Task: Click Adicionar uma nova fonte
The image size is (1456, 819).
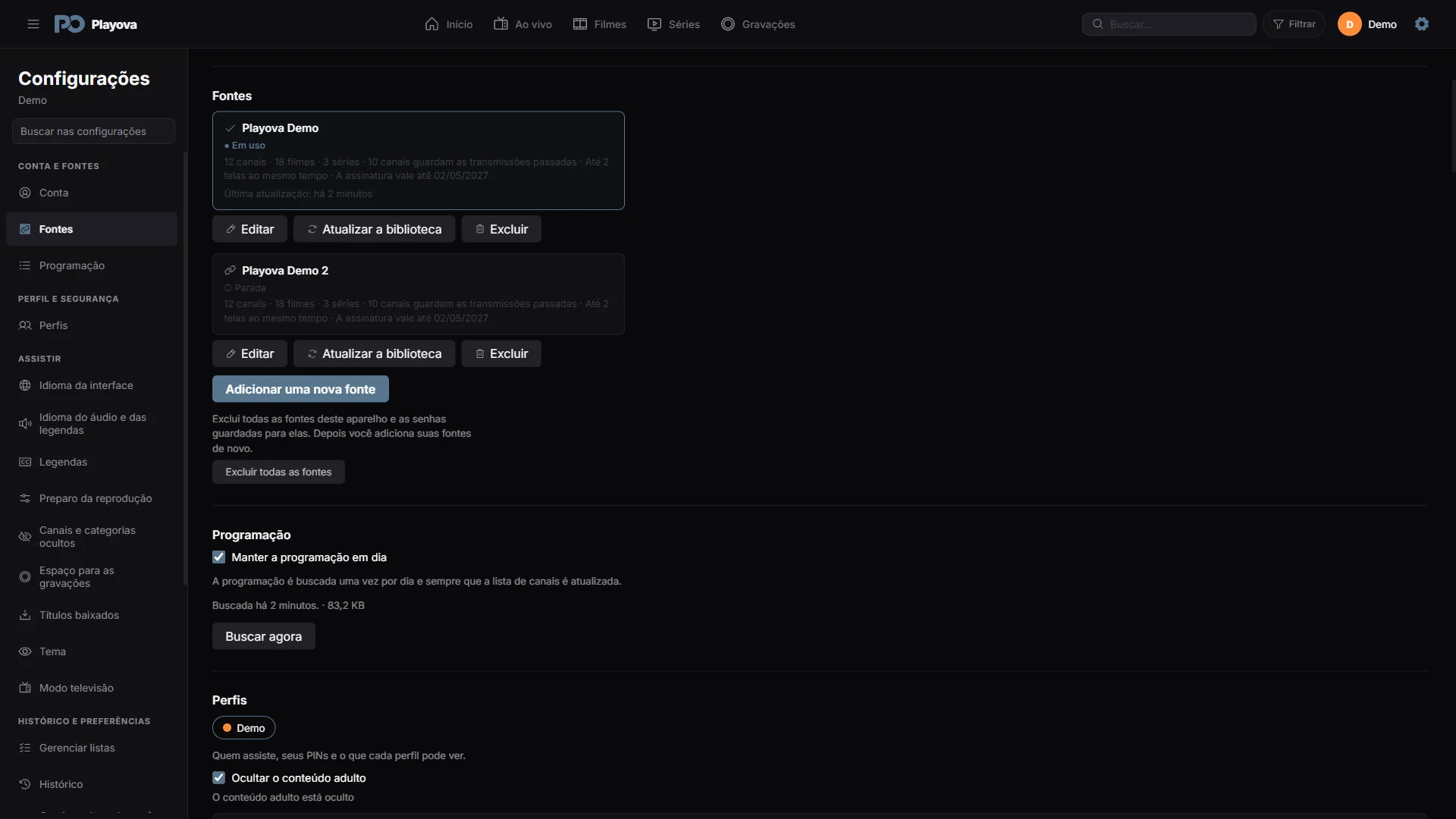Action: tap(300, 389)
